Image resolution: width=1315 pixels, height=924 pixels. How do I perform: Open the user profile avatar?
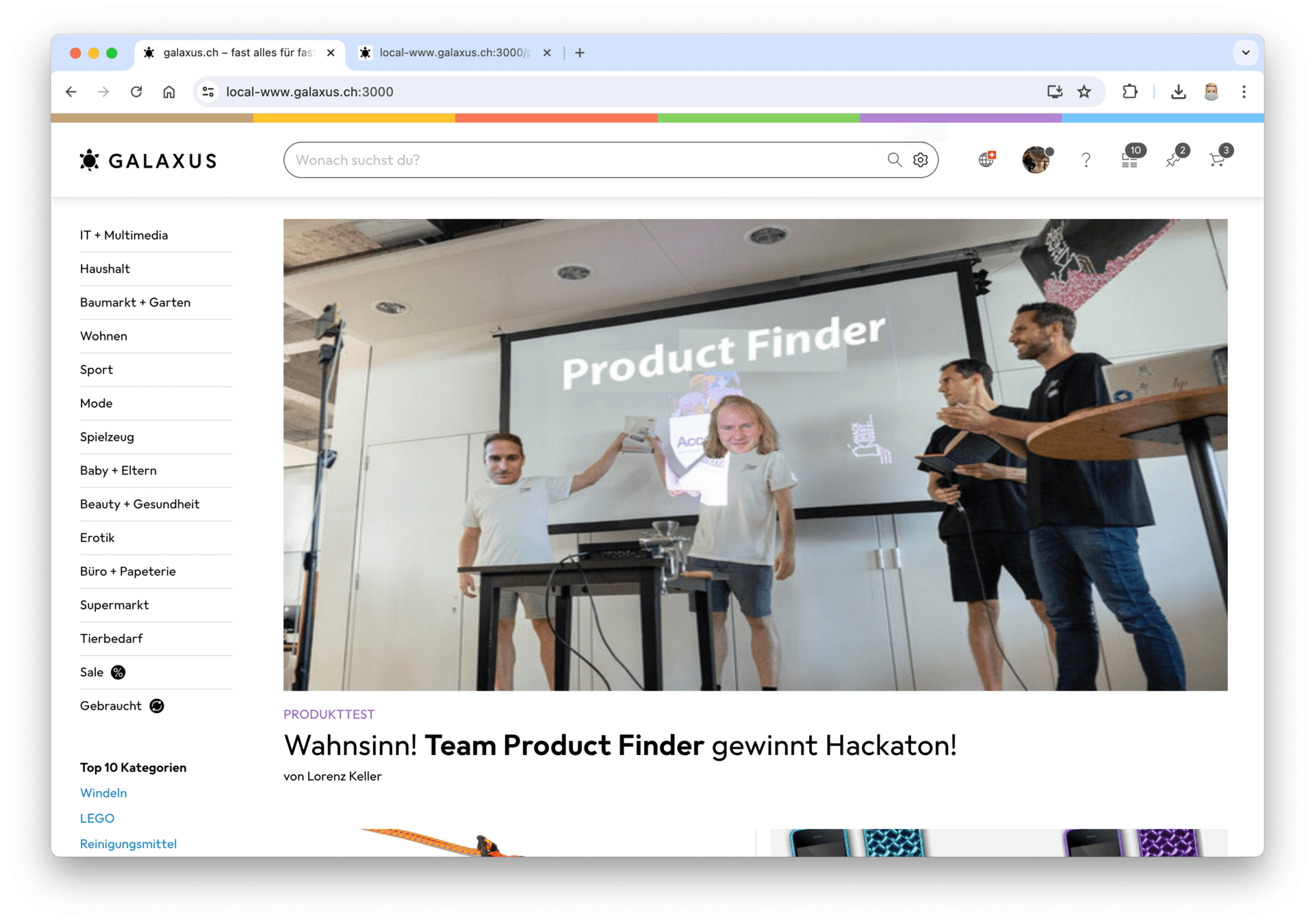click(1036, 159)
